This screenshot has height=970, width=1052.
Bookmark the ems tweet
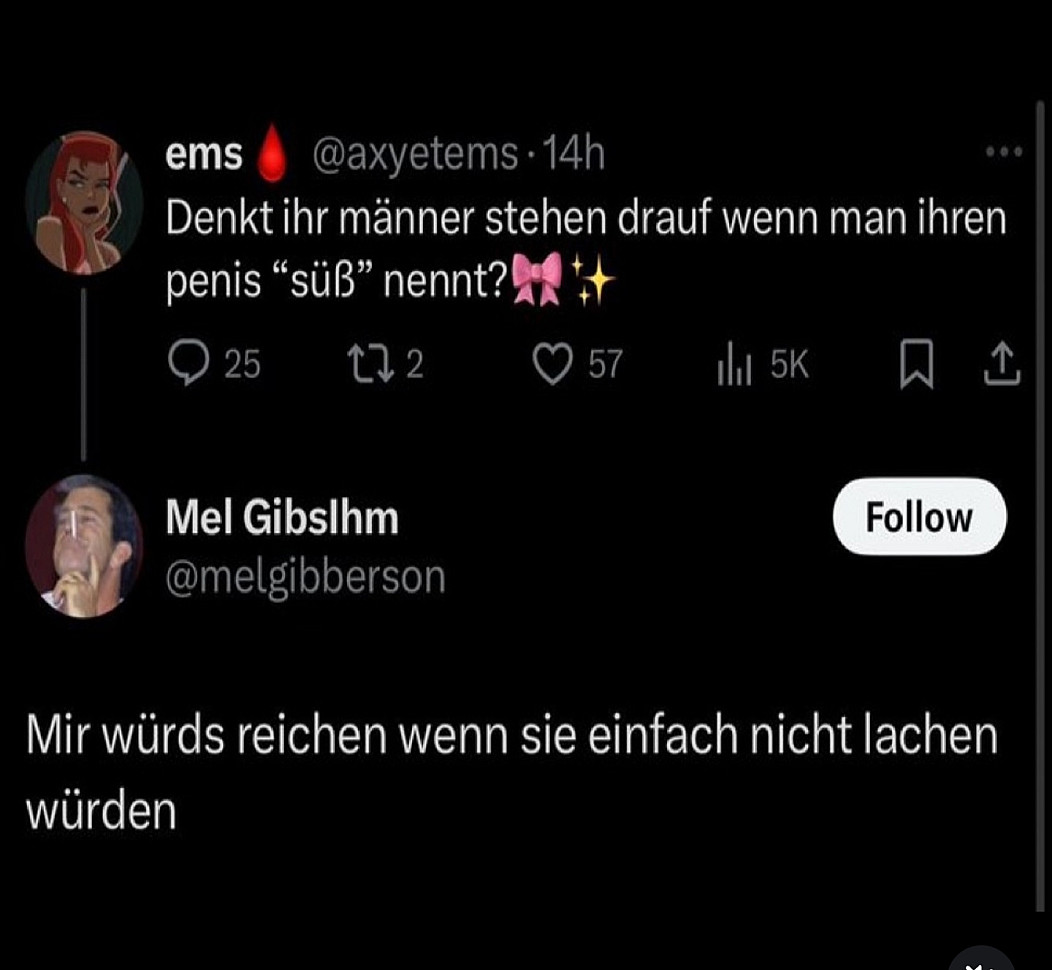click(x=916, y=364)
